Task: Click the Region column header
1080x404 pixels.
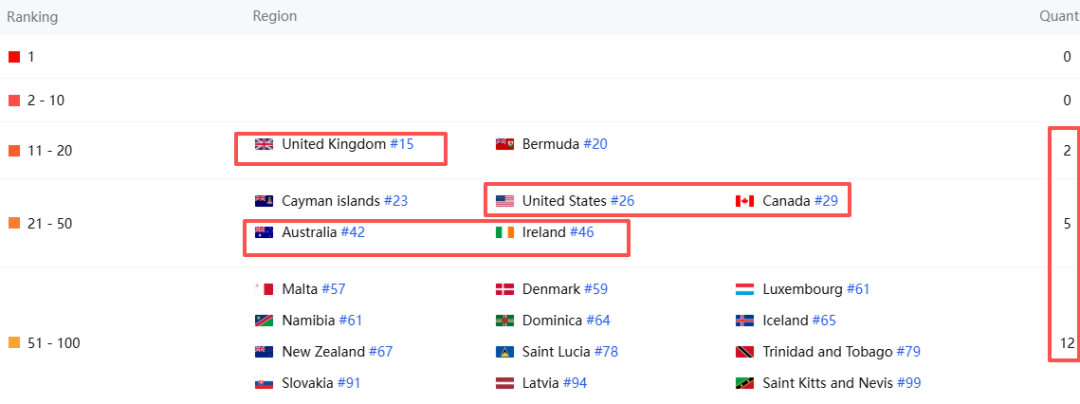Action: tap(275, 17)
